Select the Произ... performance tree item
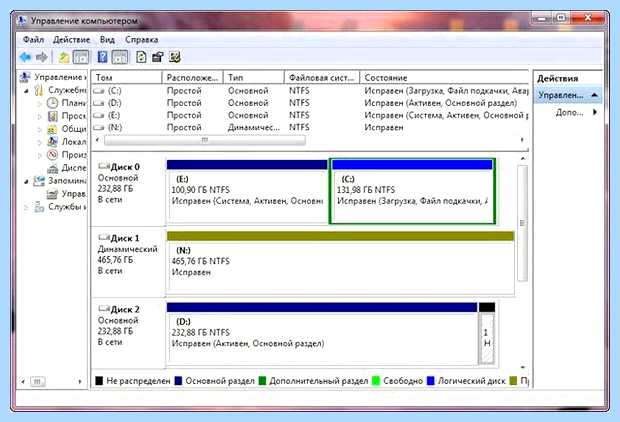 pos(67,155)
